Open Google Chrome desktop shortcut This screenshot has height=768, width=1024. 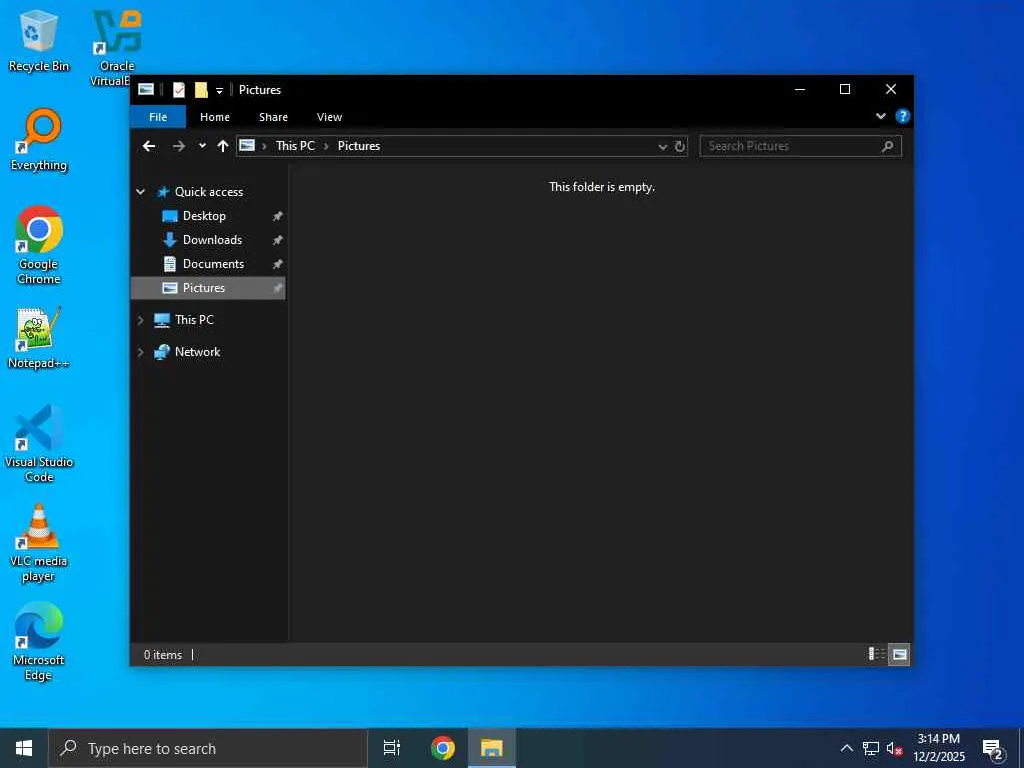click(x=39, y=245)
